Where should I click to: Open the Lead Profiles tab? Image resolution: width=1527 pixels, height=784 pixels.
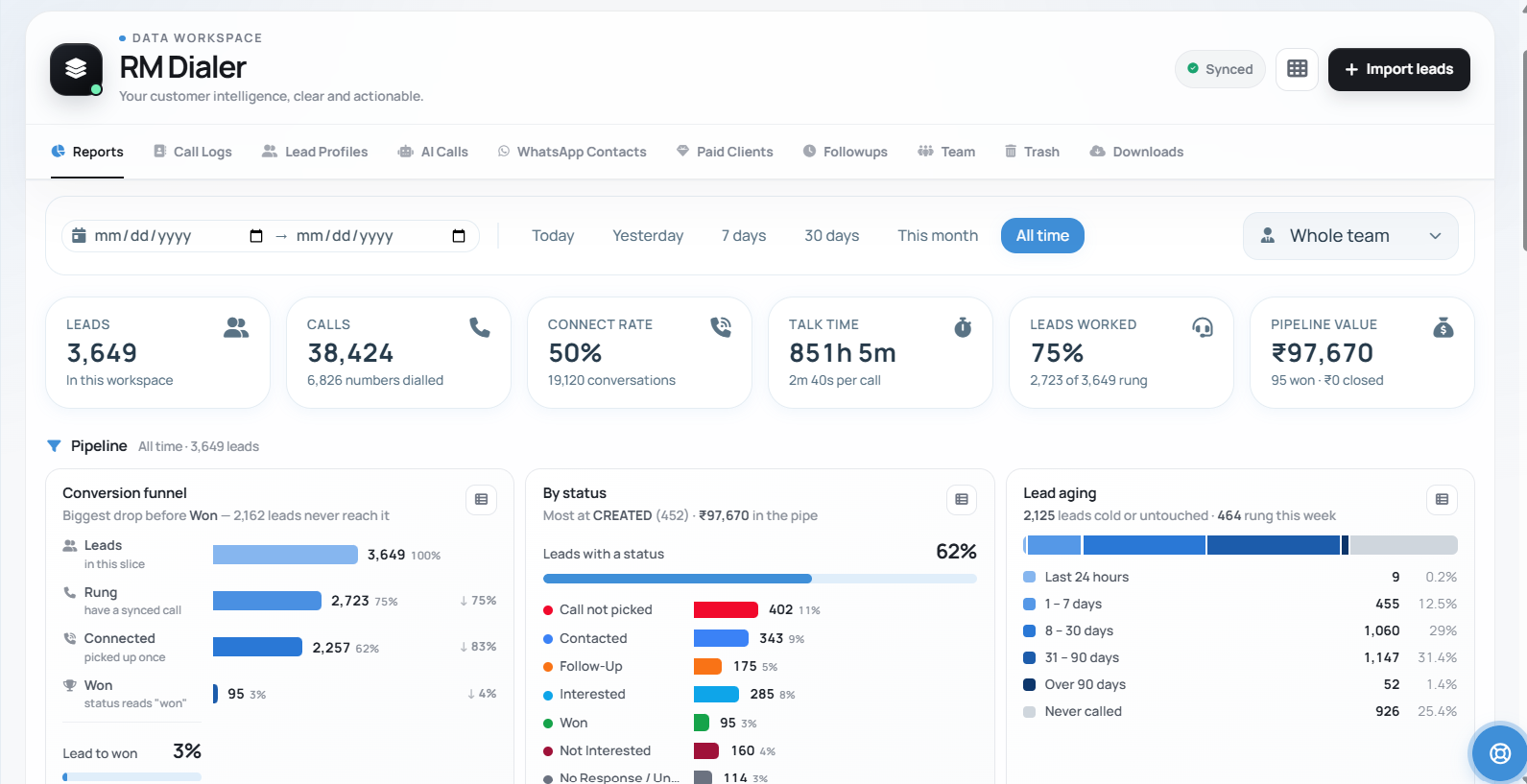point(315,152)
